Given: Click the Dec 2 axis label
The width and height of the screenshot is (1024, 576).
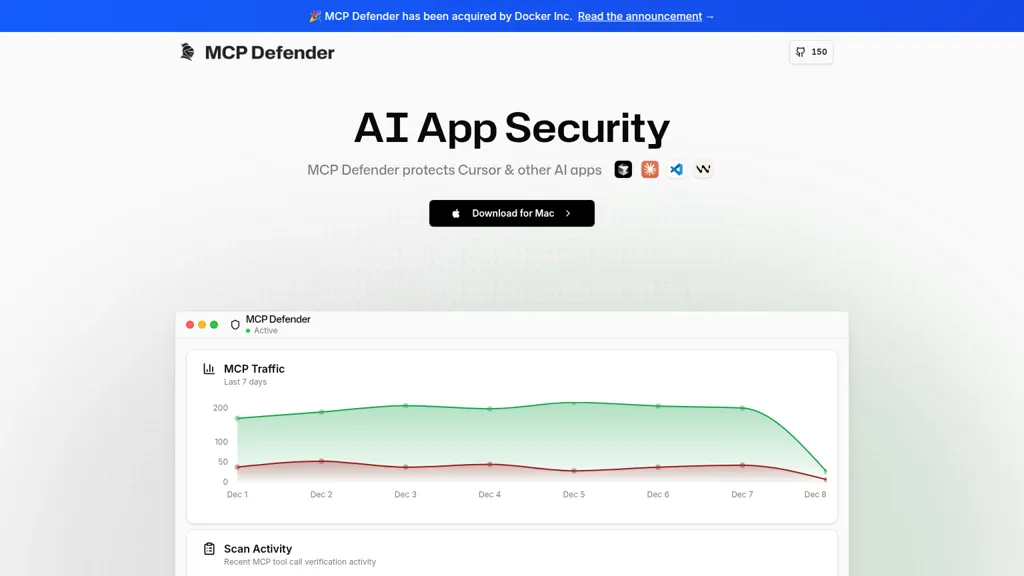Looking at the screenshot, I should (x=321, y=494).
